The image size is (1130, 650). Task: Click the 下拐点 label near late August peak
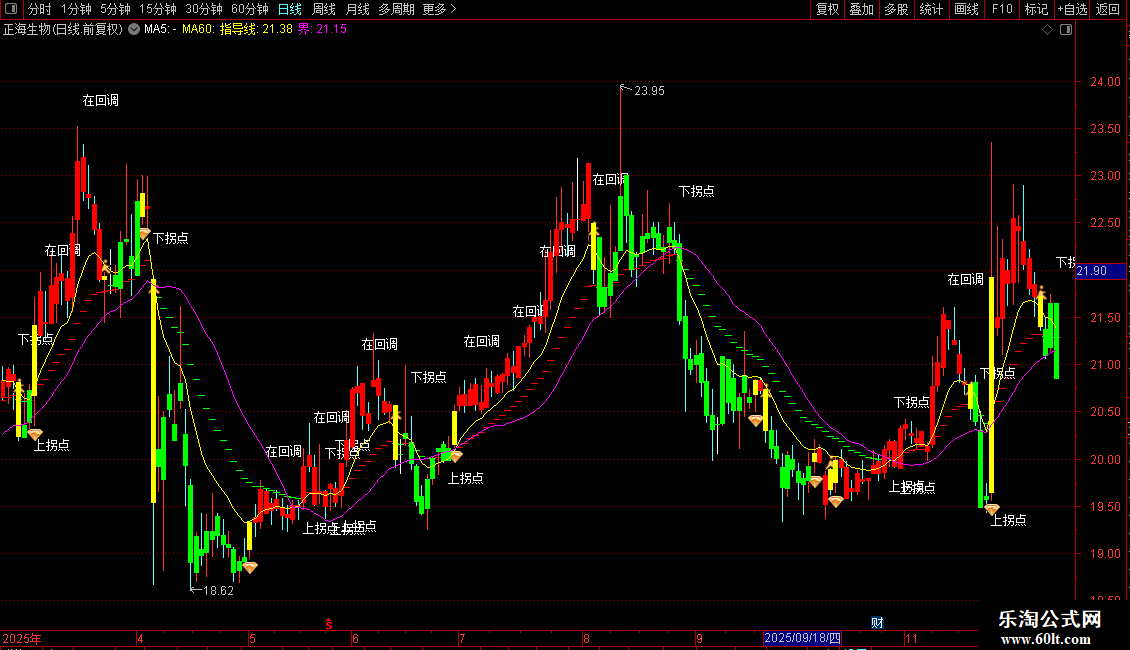(696, 192)
